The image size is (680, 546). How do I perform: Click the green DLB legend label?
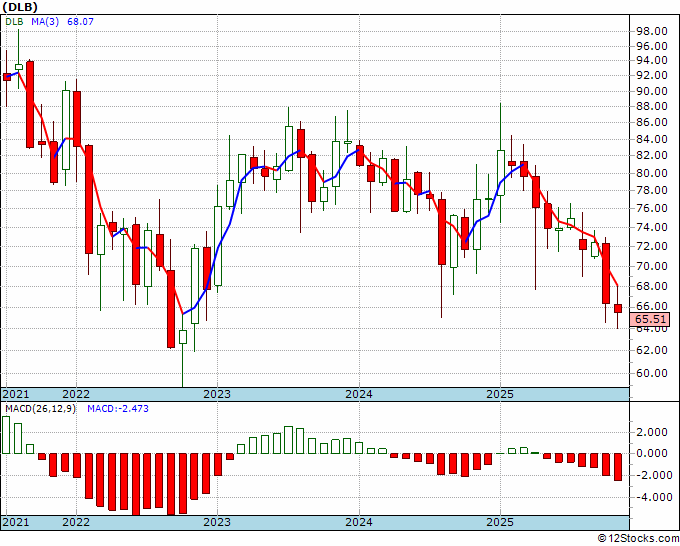pyautogui.click(x=14, y=21)
